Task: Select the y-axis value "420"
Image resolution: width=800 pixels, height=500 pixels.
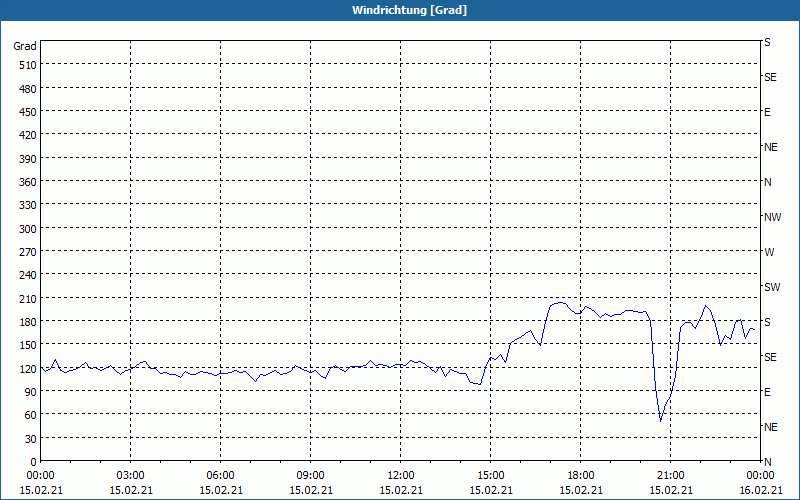Action: (28, 136)
